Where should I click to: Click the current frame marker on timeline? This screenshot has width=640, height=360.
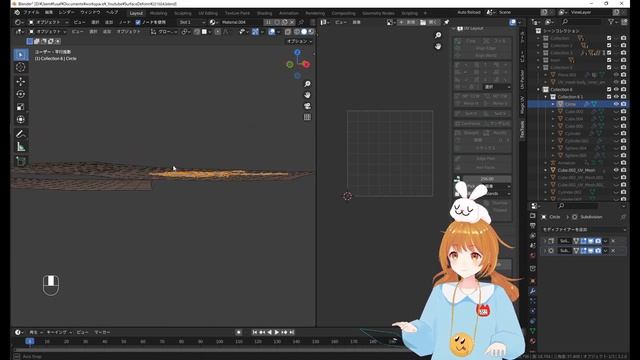coord(29,341)
